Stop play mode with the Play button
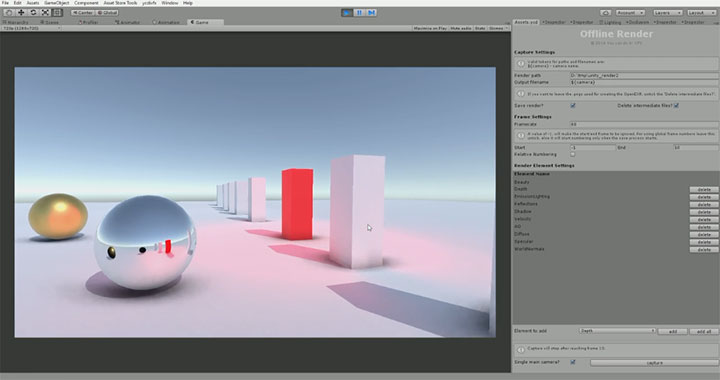Image resolution: width=720 pixels, height=380 pixels. [x=347, y=13]
